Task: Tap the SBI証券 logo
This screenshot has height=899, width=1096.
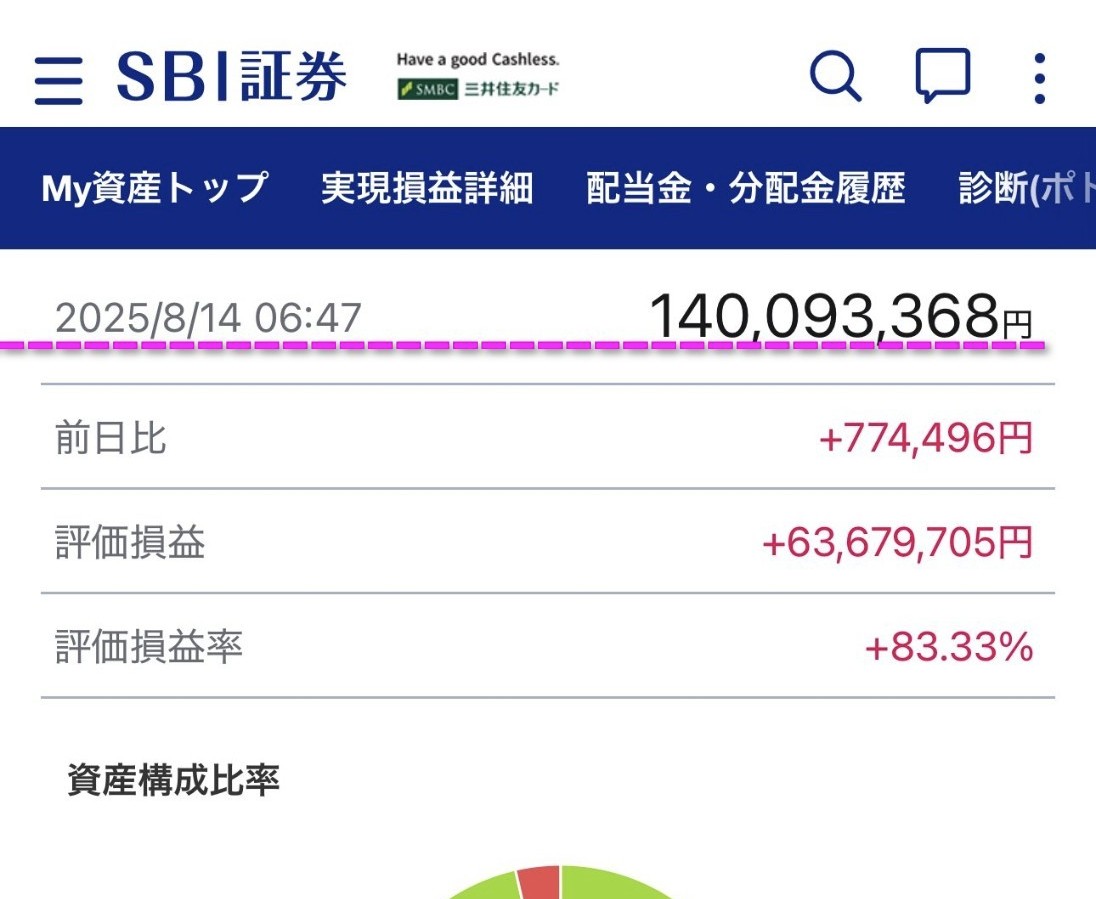Action: point(231,76)
